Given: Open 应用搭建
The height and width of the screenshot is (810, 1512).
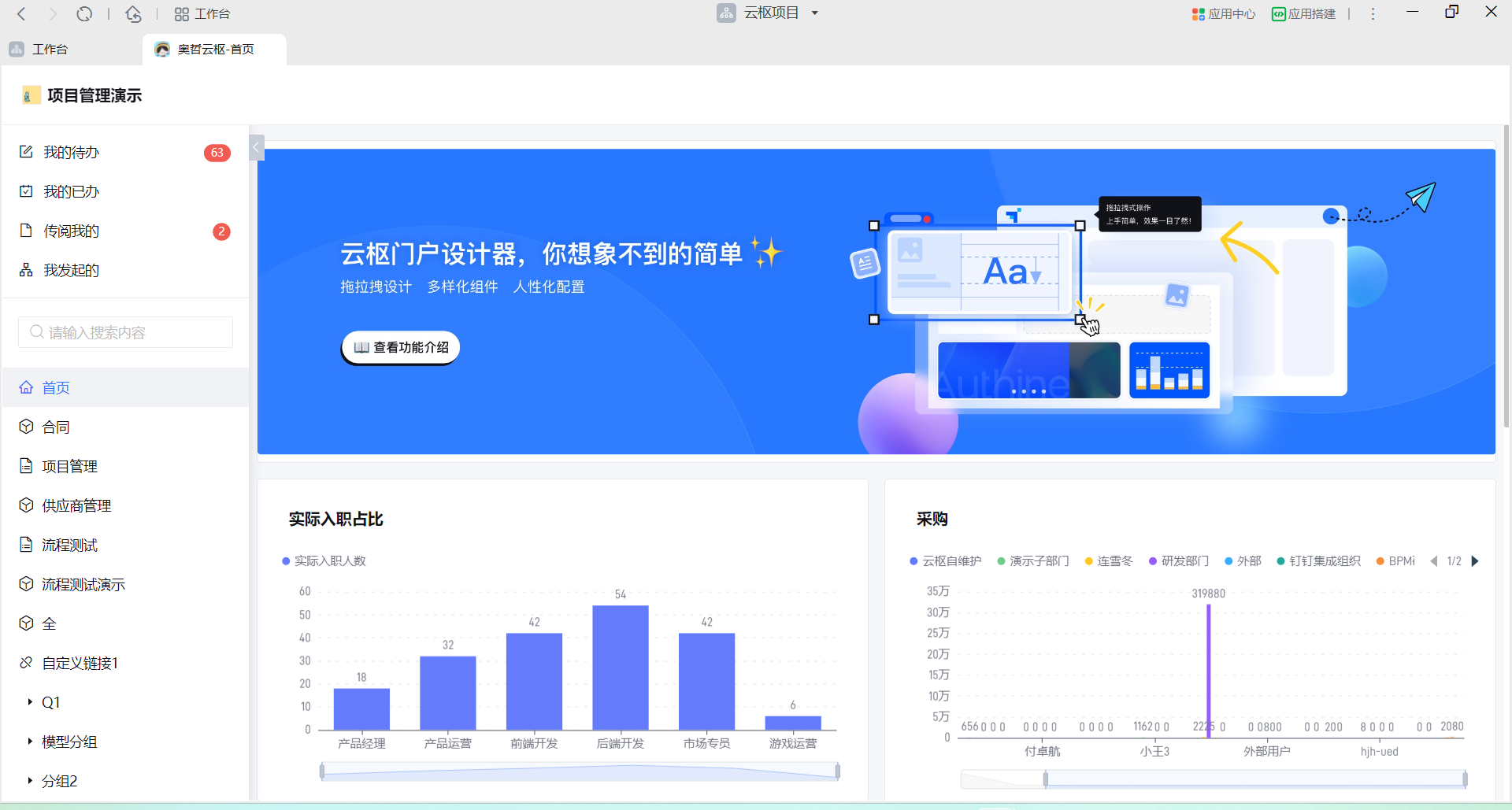Looking at the screenshot, I should tap(1304, 13).
